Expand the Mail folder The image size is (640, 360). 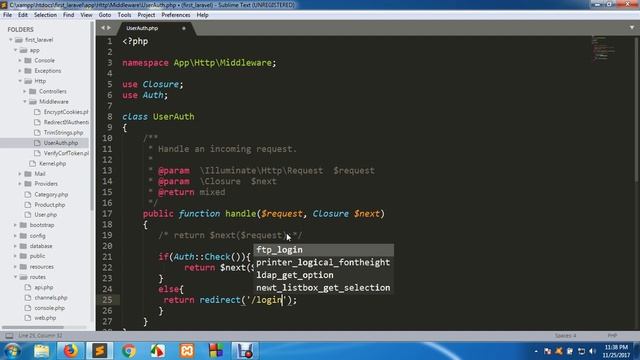(20, 173)
